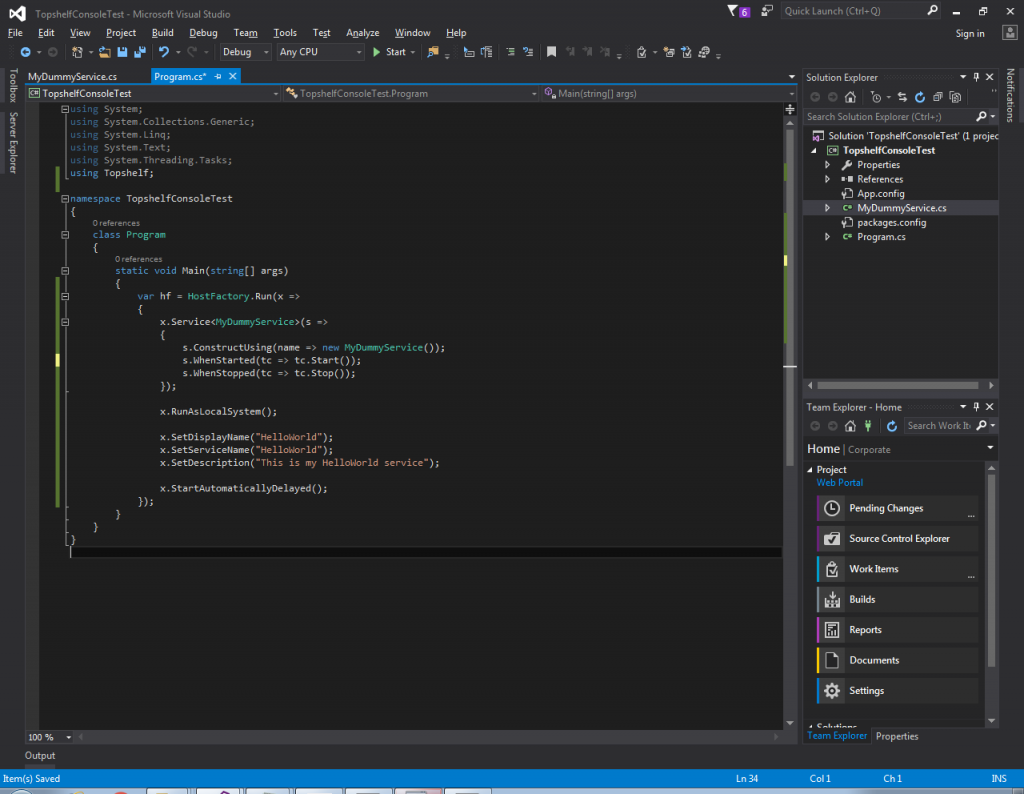Open the Any CPU platform dropdown

click(320, 52)
